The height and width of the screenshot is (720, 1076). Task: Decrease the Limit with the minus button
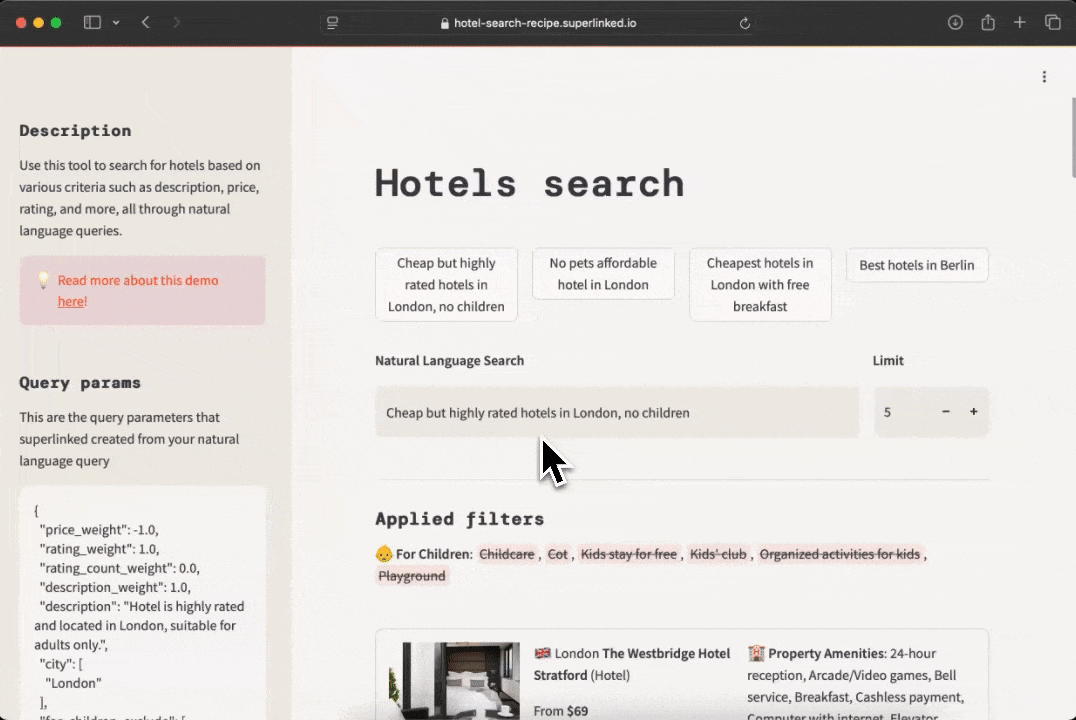[x=946, y=412]
